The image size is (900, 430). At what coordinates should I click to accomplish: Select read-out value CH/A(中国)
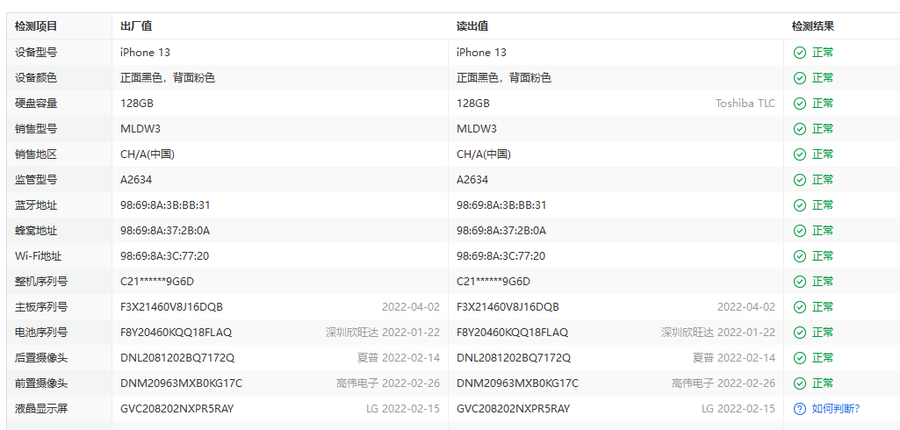pos(483,154)
